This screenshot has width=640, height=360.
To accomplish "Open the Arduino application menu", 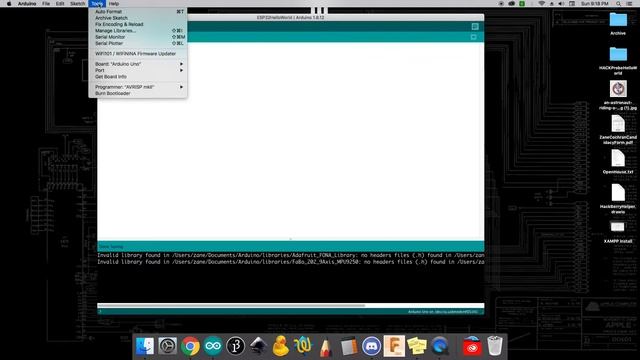I will pyautogui.click(x=27, y=4).
